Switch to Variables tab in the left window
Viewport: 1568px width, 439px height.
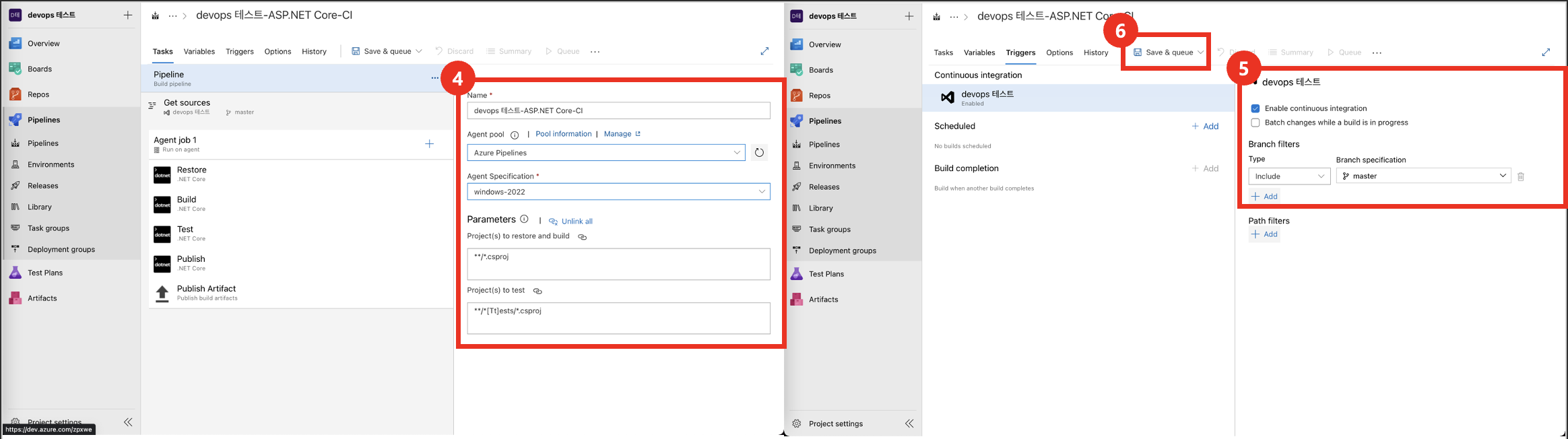pyautogui.click(x=199, y=51)
